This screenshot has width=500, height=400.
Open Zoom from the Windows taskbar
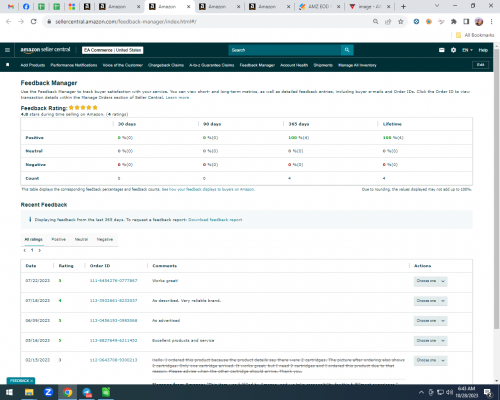[x=48, y=392]
